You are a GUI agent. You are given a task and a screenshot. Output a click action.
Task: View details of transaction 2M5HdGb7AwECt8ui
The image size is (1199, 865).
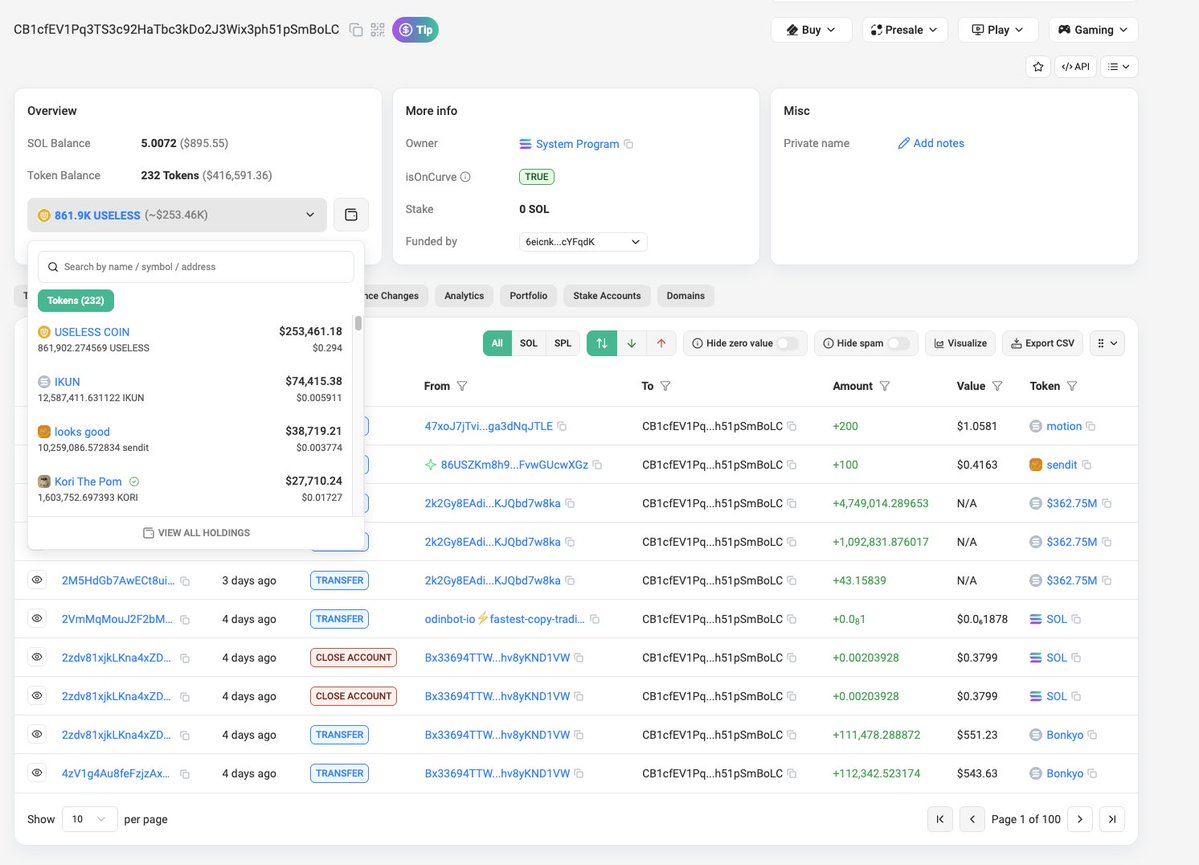pyautogui.click(x=37, y=580)
